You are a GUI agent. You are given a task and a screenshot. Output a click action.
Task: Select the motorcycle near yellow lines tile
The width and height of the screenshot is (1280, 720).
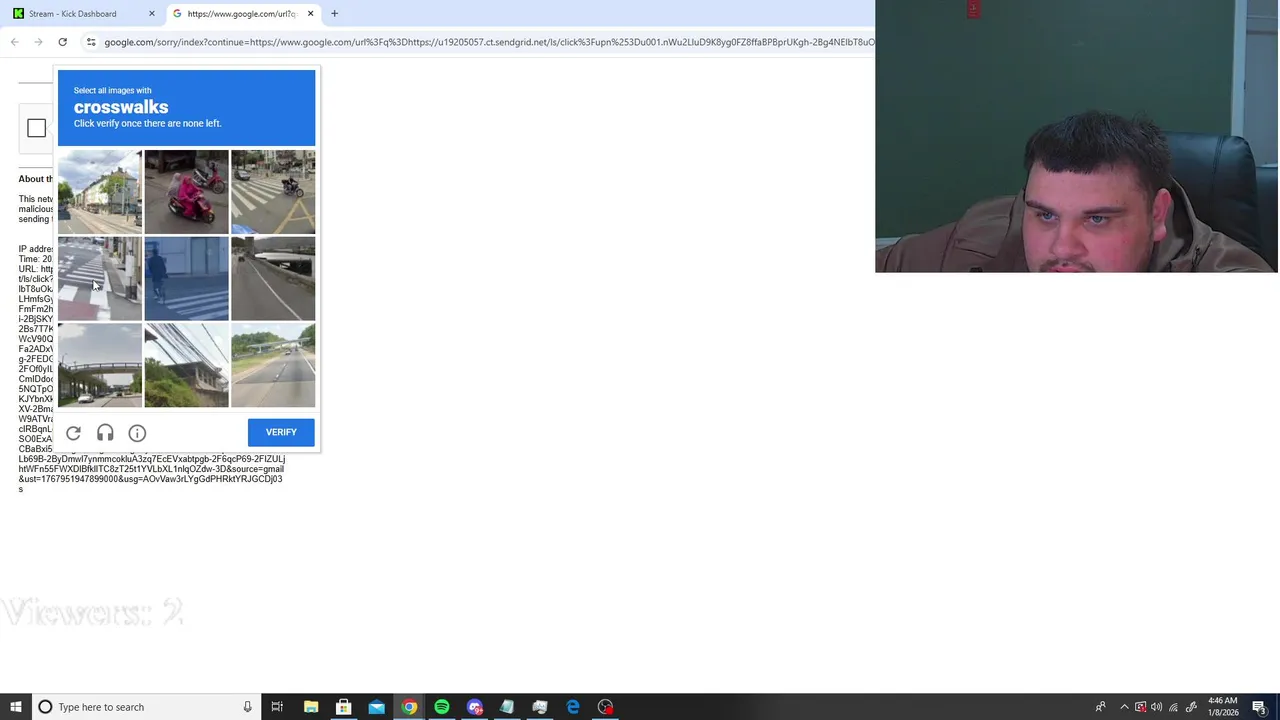click(x=273, y=192)
